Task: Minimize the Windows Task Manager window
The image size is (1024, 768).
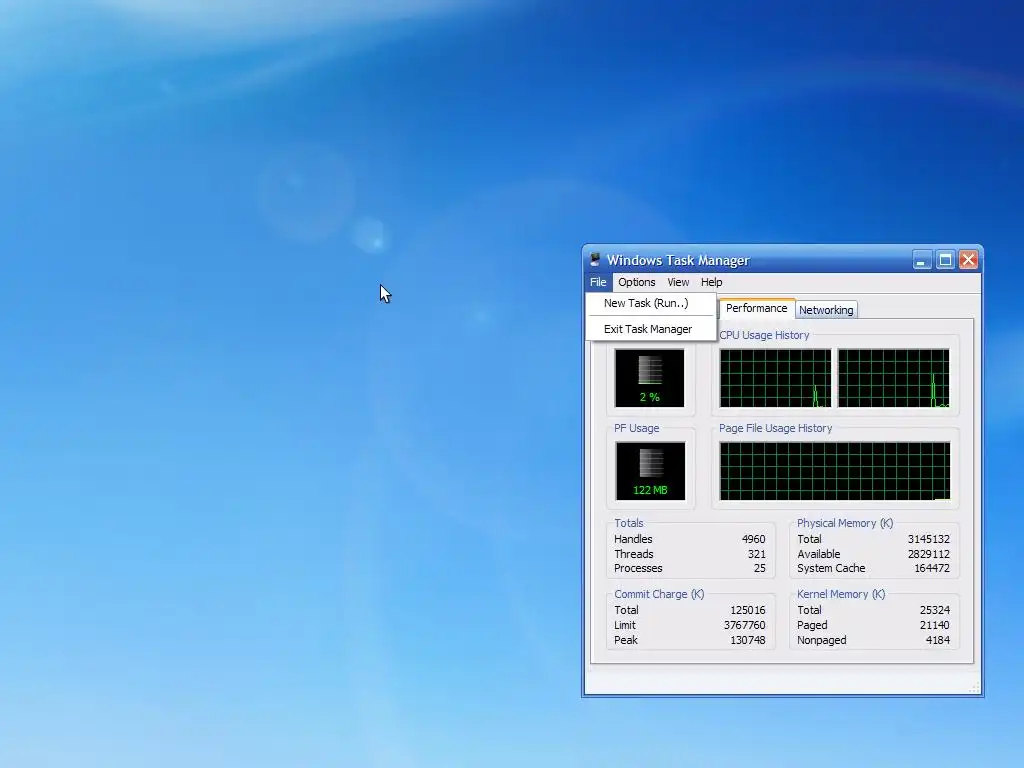Action: (x=921, y=260)
